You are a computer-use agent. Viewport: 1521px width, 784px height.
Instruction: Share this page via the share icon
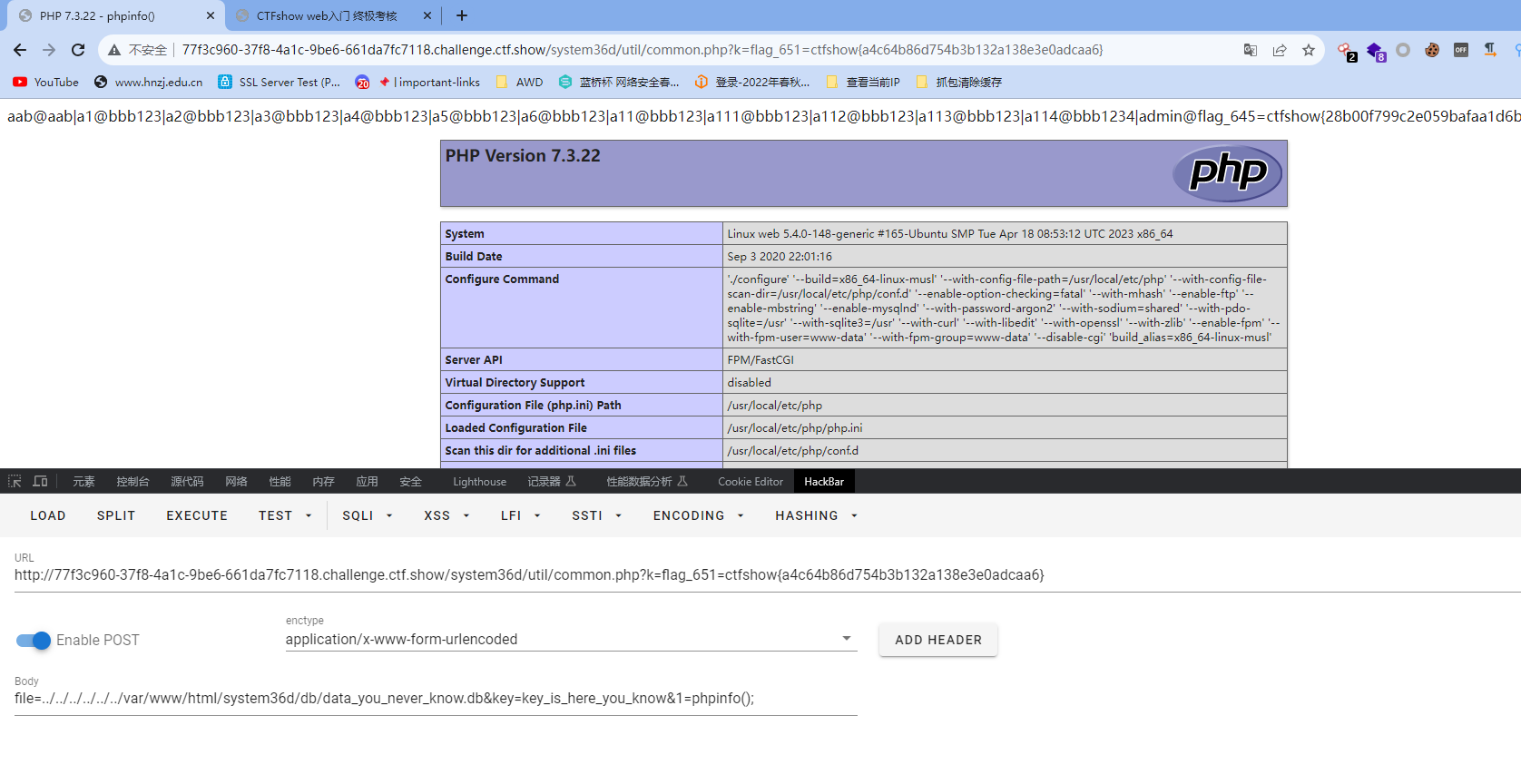coord(1280,50)
